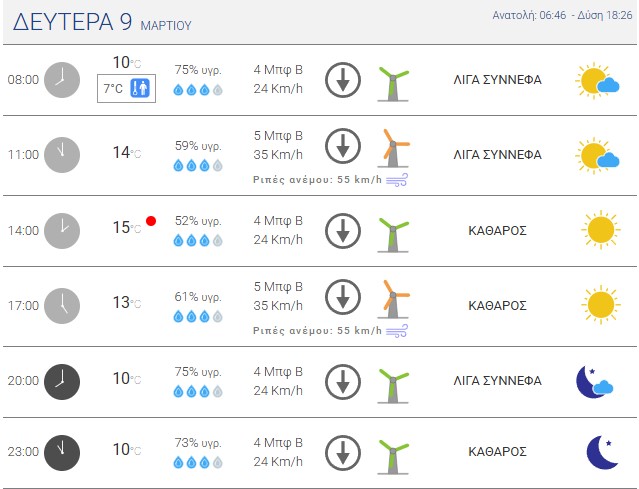Click the partly cloudy icon at 08:00
The image size is (639, 489).
click(598, 80)
